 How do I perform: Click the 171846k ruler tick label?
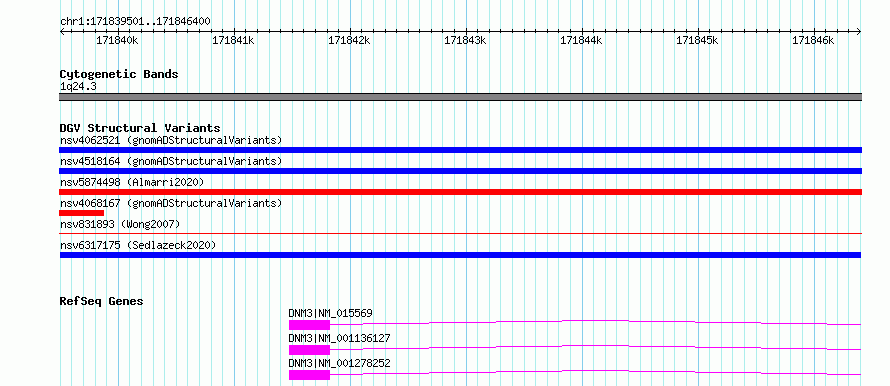[x=813, y=40]
